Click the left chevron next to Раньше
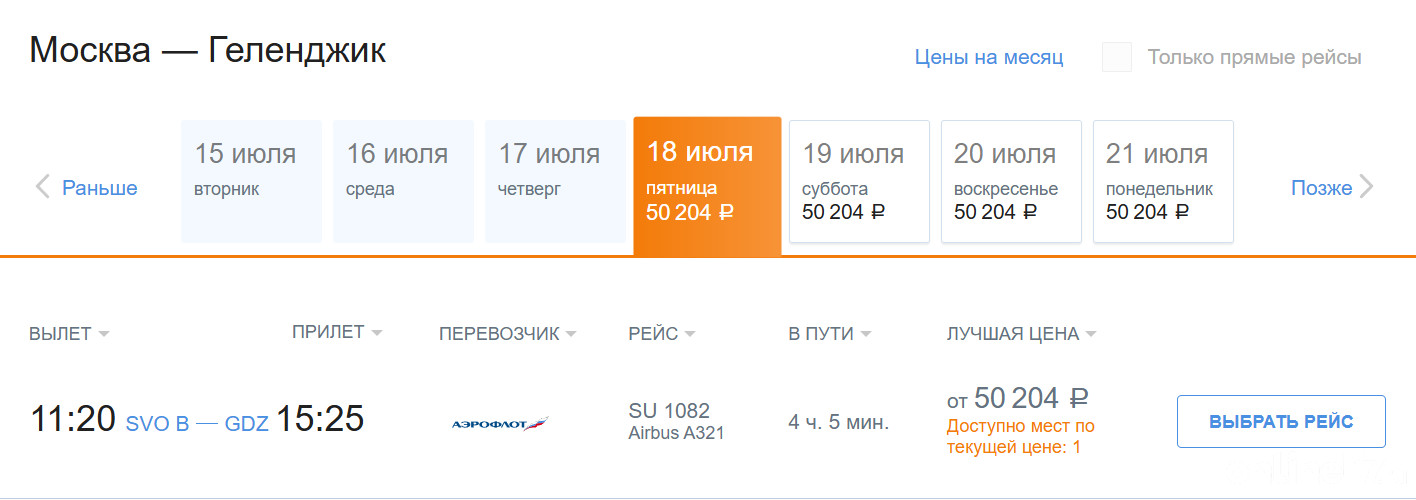 (43, 187)
